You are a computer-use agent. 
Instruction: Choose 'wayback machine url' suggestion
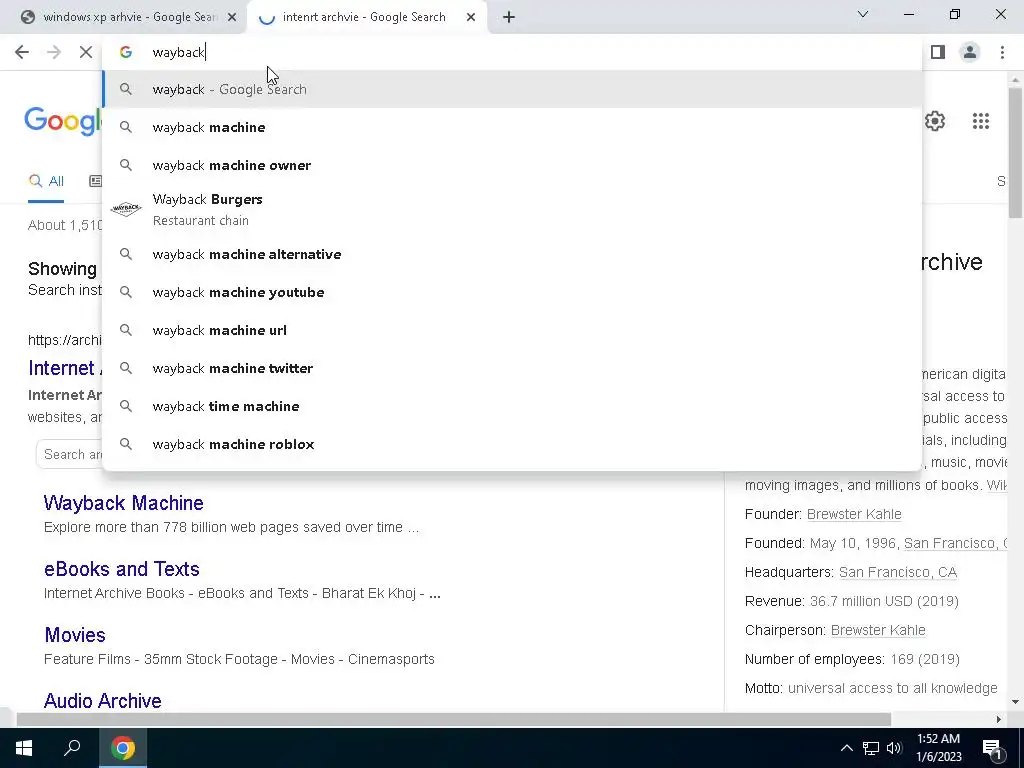coord(512,330)
